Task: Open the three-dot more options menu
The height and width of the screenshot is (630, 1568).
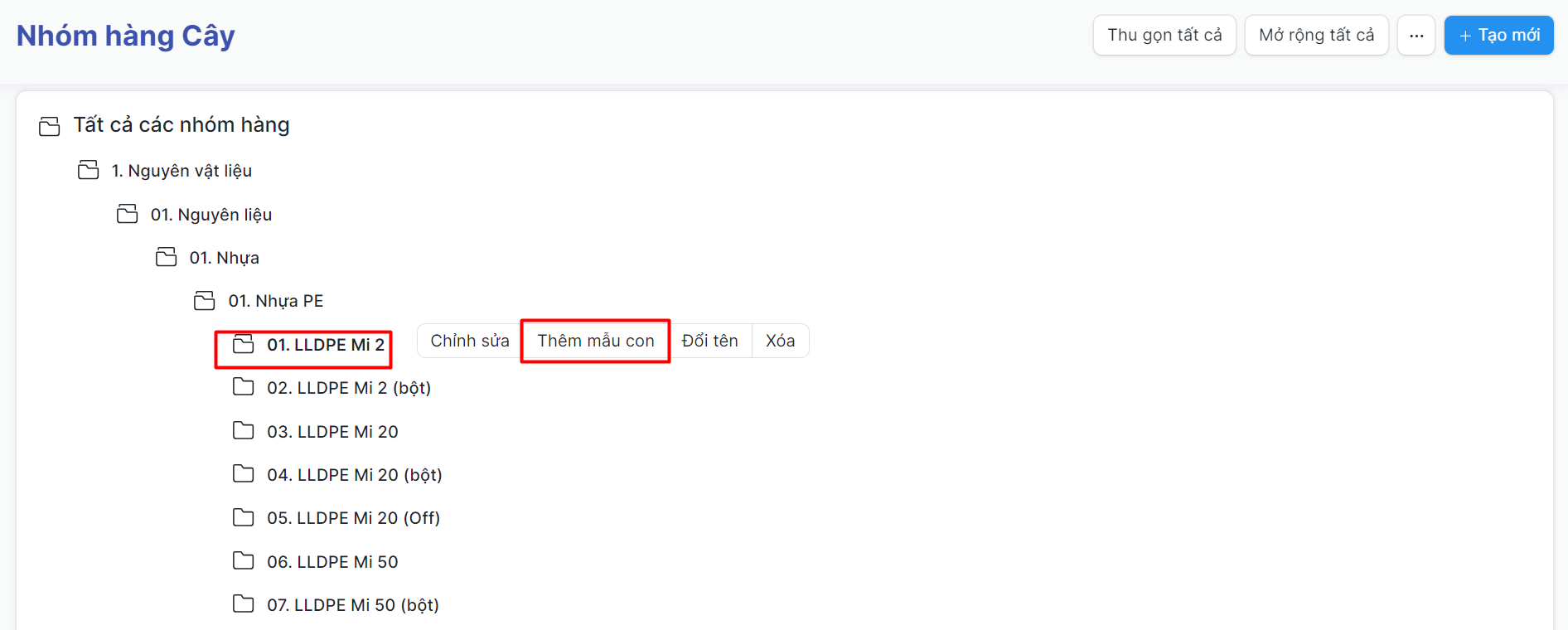Action: point(1416,36)
